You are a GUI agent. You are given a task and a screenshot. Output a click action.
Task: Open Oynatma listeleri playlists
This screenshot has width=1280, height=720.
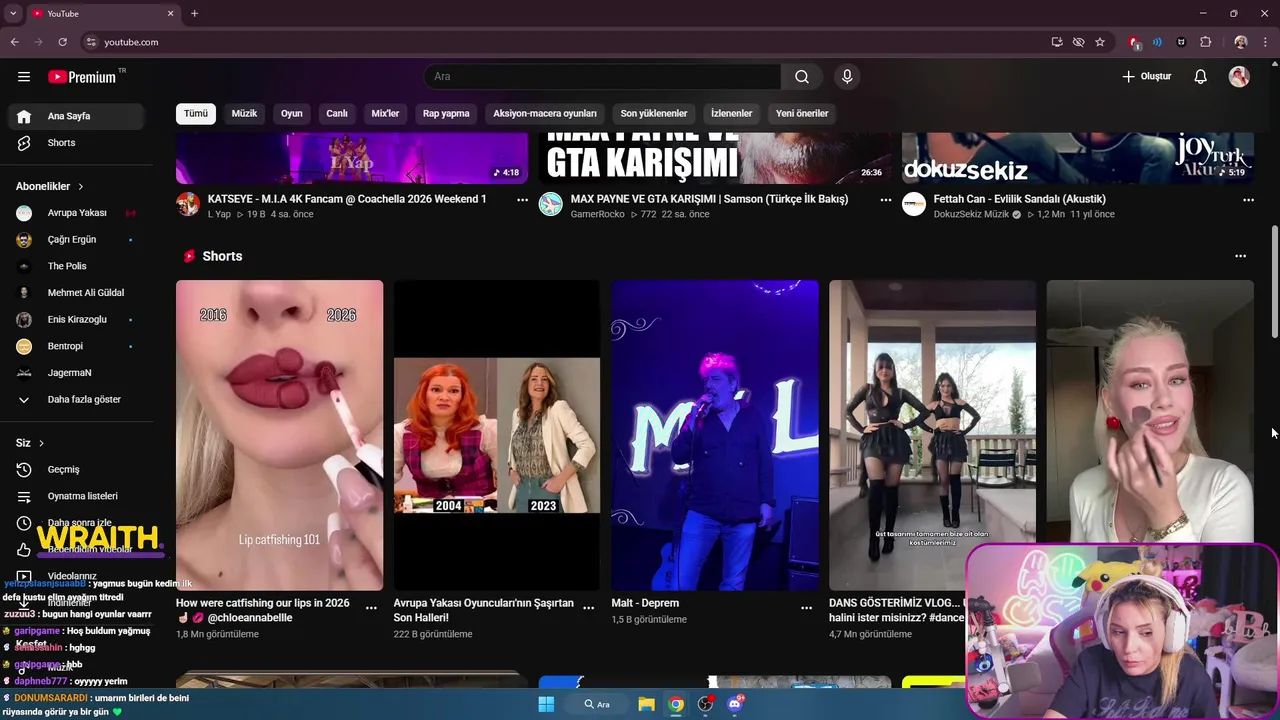pos(78,496)
